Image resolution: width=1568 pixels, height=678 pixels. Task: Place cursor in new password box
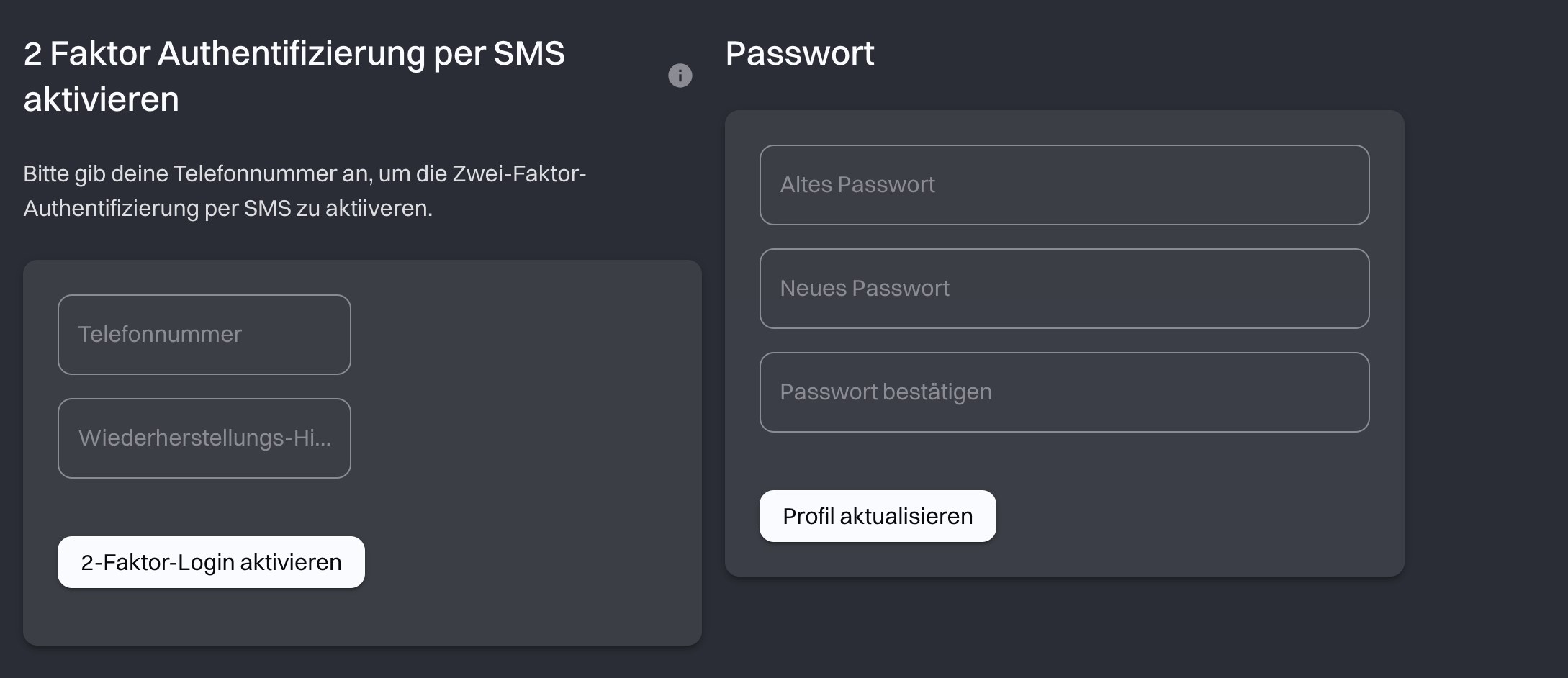(1063, 289)
